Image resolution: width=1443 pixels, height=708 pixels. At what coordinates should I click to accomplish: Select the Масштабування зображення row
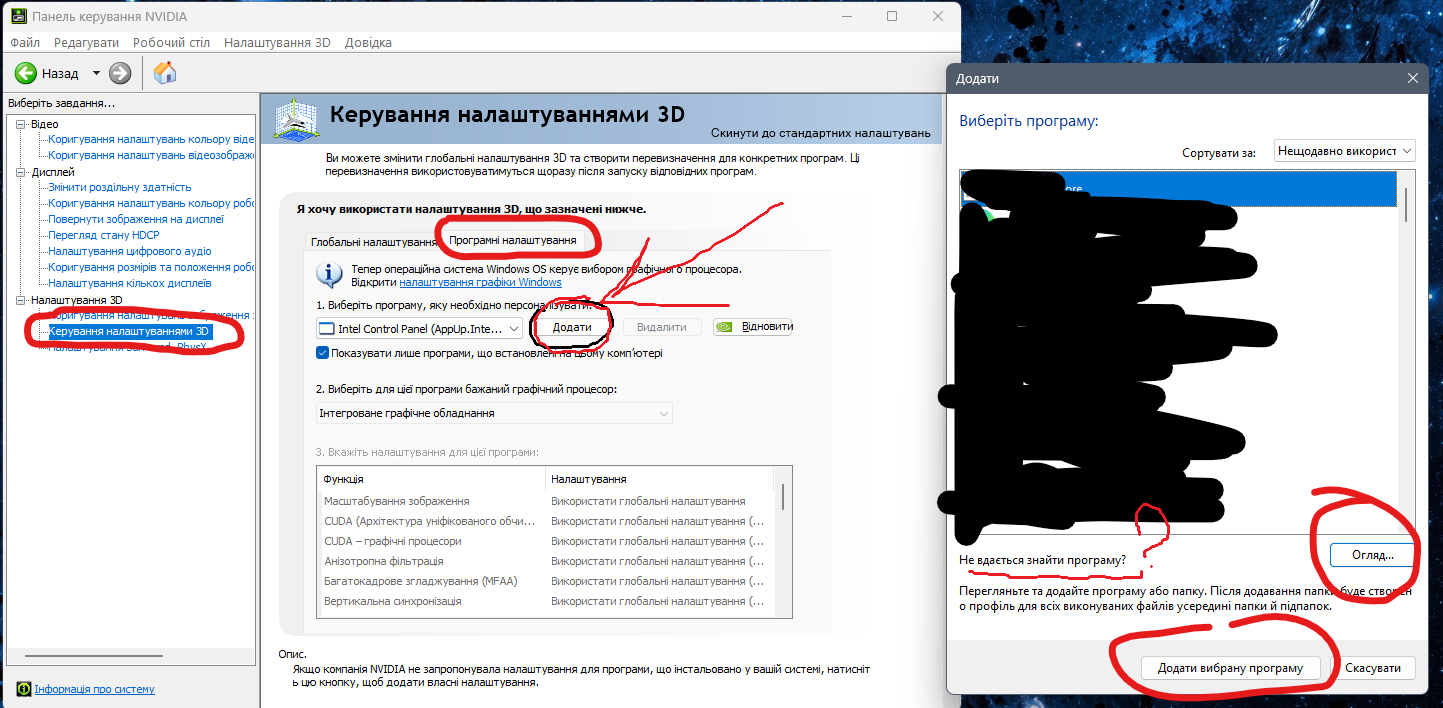click(x=547, y=501)
